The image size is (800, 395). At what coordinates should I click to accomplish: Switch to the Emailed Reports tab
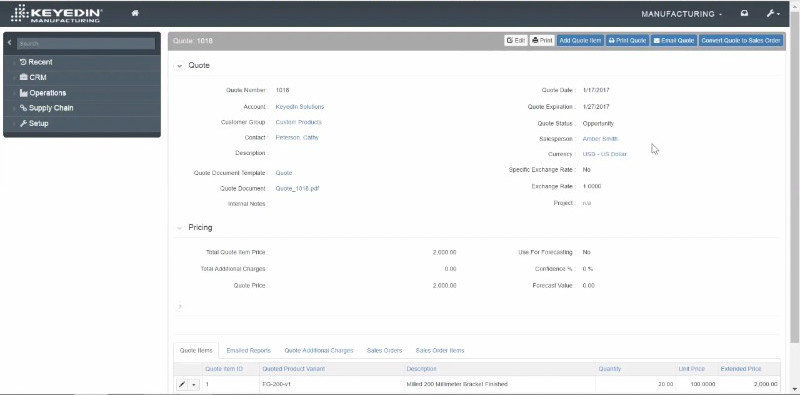point(248,351)
